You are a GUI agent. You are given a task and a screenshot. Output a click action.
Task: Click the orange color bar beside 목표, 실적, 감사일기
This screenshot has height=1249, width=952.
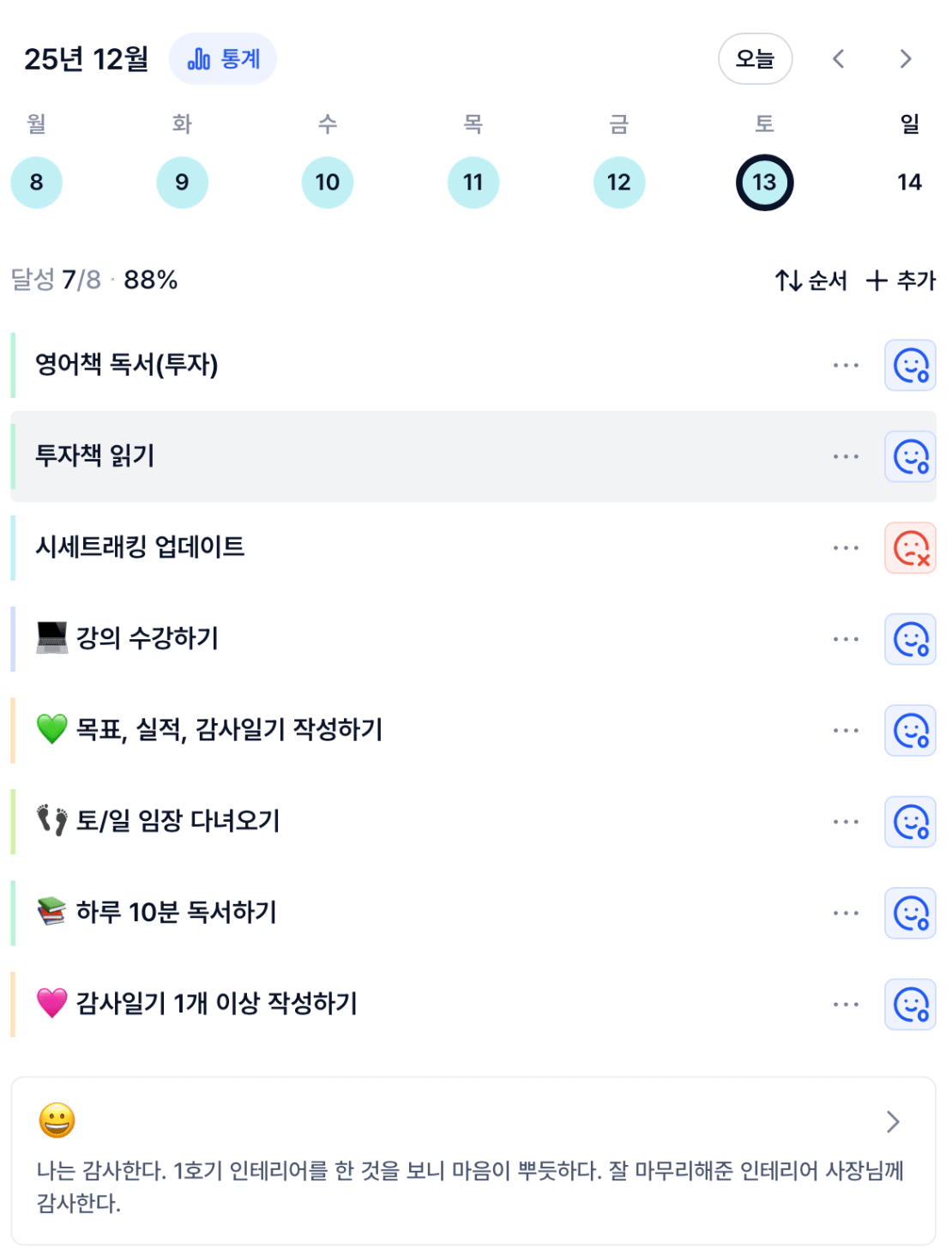13,731
